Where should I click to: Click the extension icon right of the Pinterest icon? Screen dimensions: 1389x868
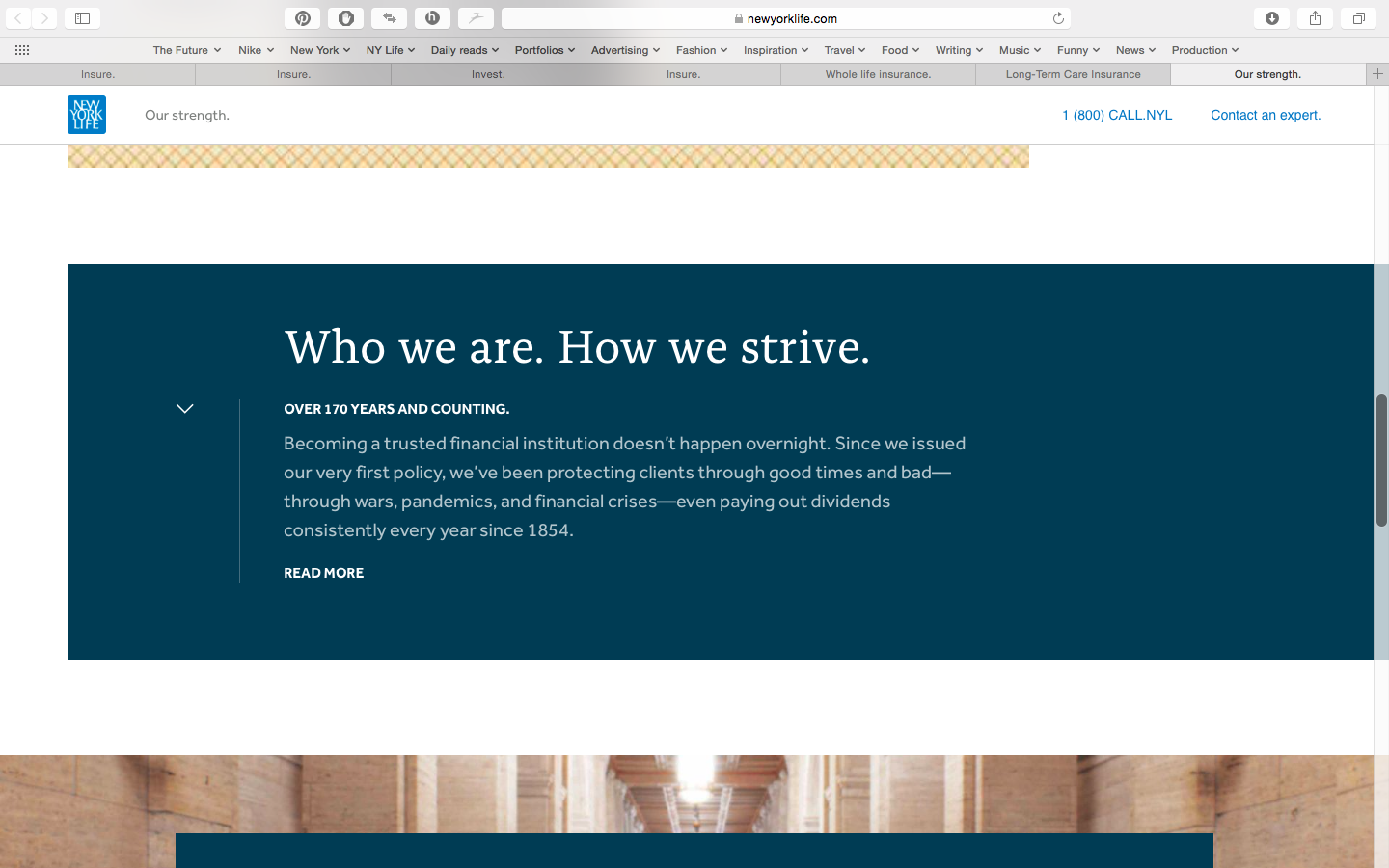tap(345, 18)
